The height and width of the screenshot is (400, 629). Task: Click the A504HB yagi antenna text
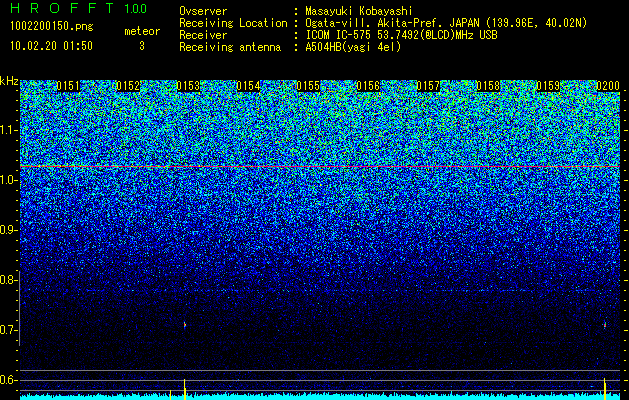coord(353,47)
